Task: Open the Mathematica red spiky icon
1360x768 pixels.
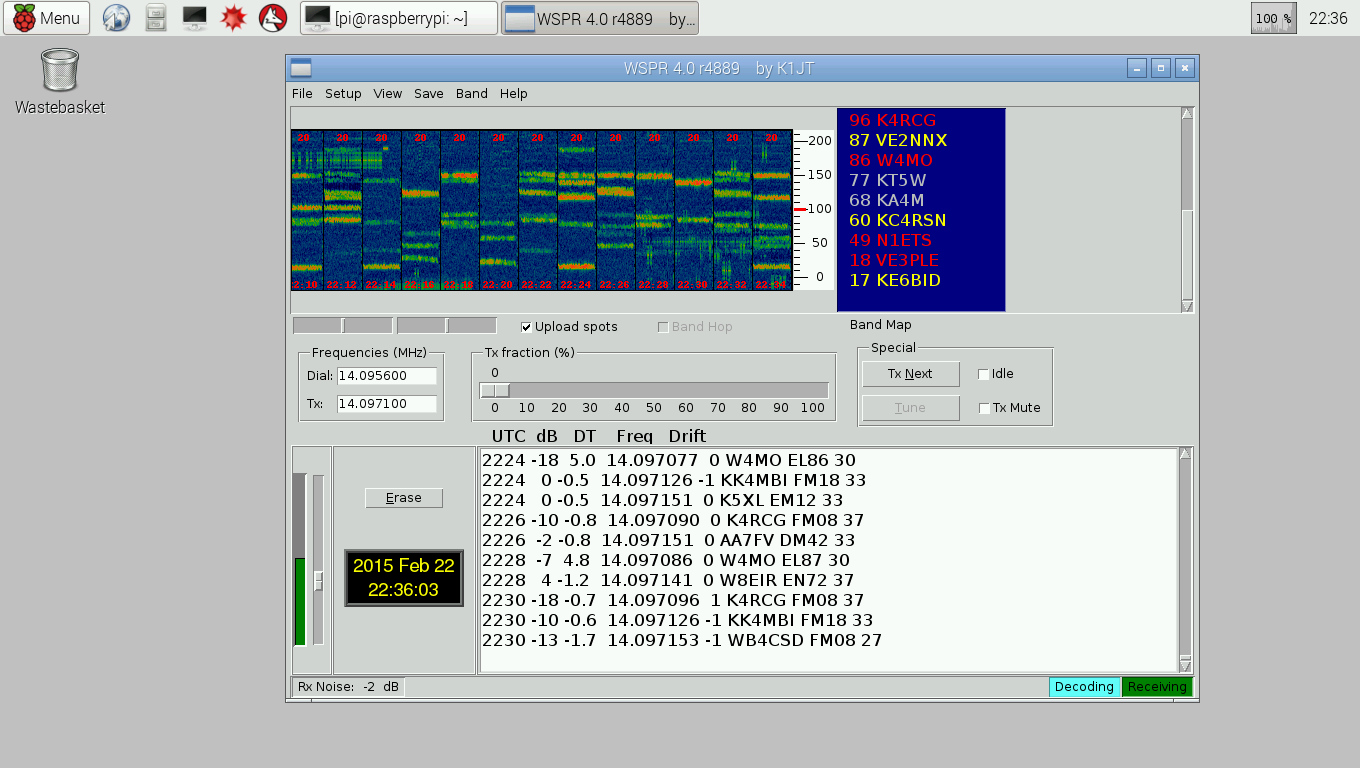Action: 233,18
